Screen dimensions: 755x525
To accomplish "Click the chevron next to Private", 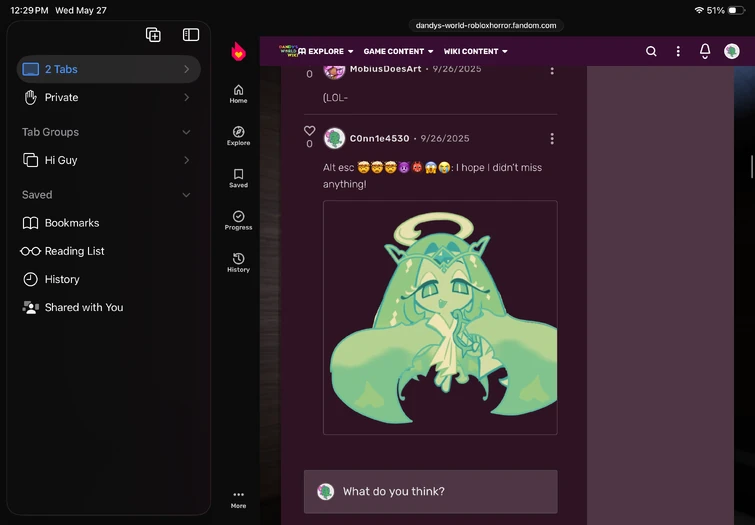I will click(186, 97).
